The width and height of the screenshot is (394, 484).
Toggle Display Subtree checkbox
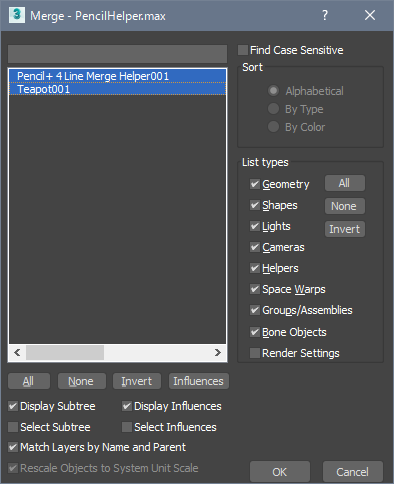(13, 406)
